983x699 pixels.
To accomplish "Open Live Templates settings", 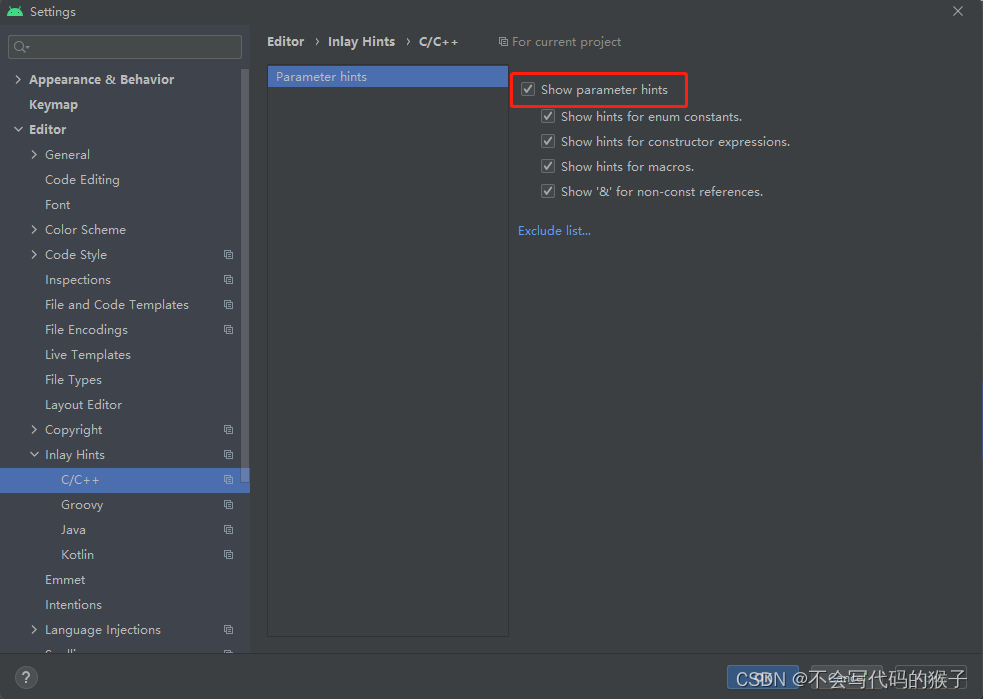I will point(88,355).
